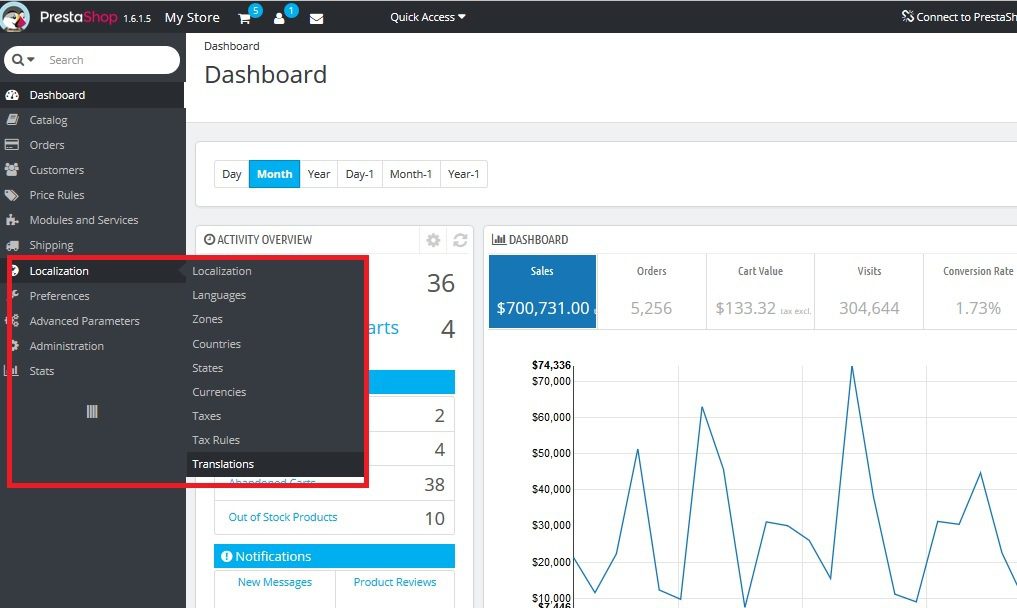Viewport: 1017px width, 608px height.
Task: Open Activity Overview settings gear
Action: pos(433,240)
